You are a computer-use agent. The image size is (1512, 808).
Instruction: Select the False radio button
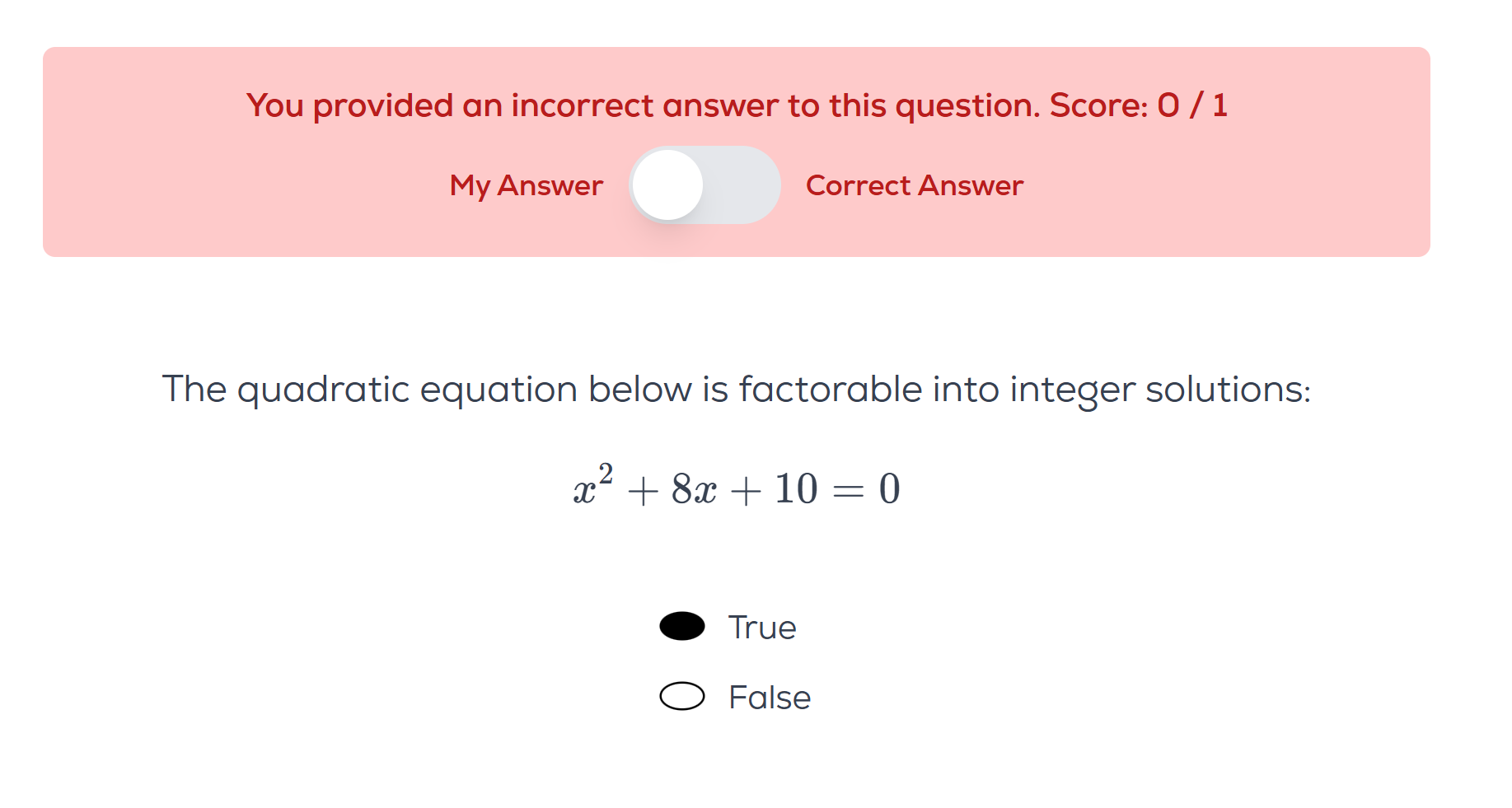pos(682,697)
